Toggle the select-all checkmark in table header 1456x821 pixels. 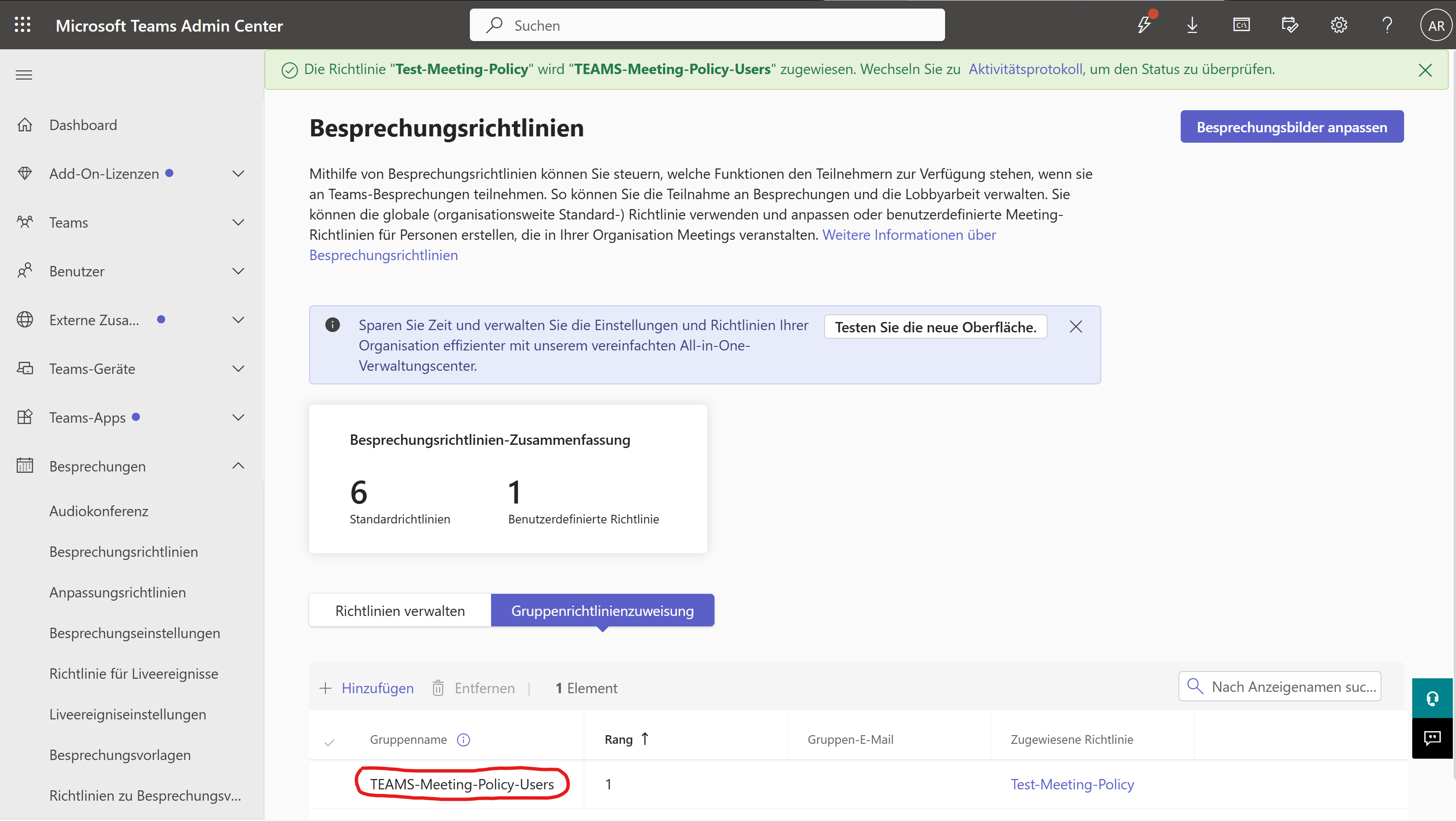329,742
